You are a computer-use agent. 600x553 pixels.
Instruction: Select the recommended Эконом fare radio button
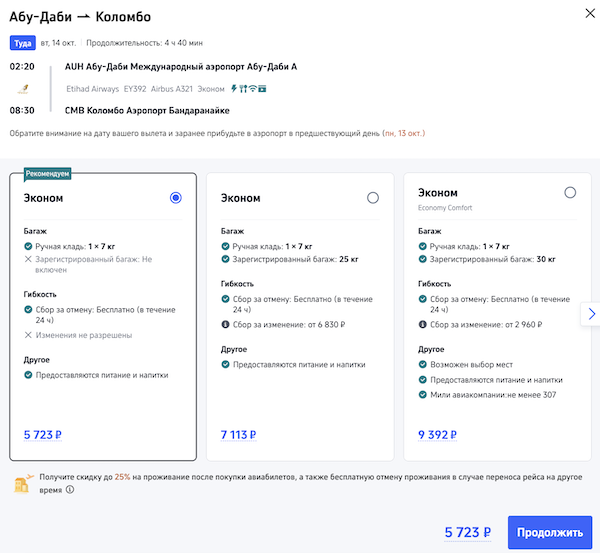pyautogui.click(x=176, y=198)
